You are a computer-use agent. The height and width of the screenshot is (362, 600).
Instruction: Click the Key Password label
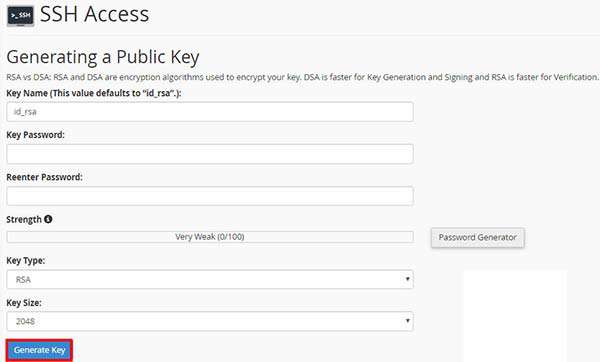(36, 135)
